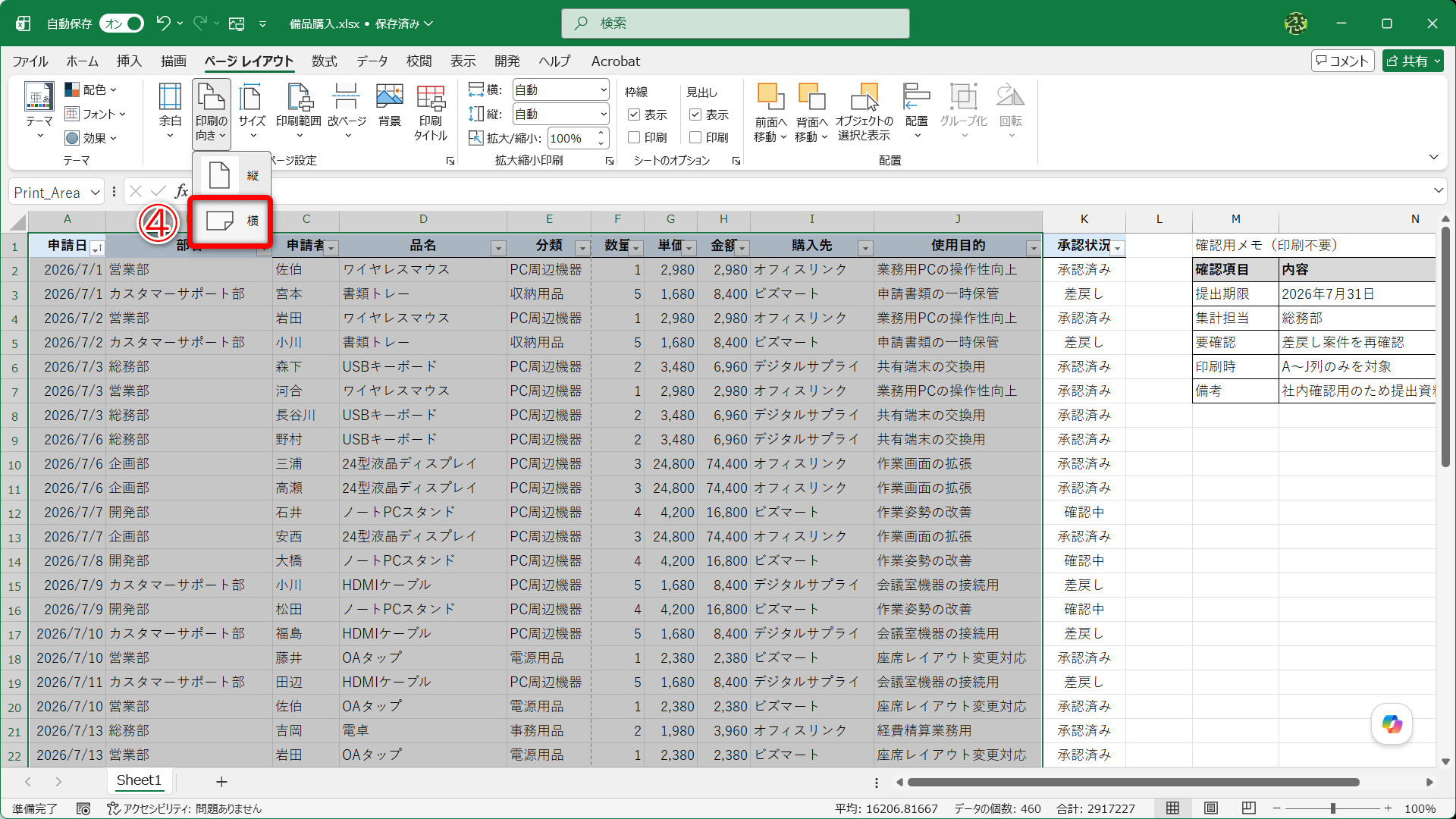Click the macro recording status icon
The image size is (1456, 819).
click(83, 809)
